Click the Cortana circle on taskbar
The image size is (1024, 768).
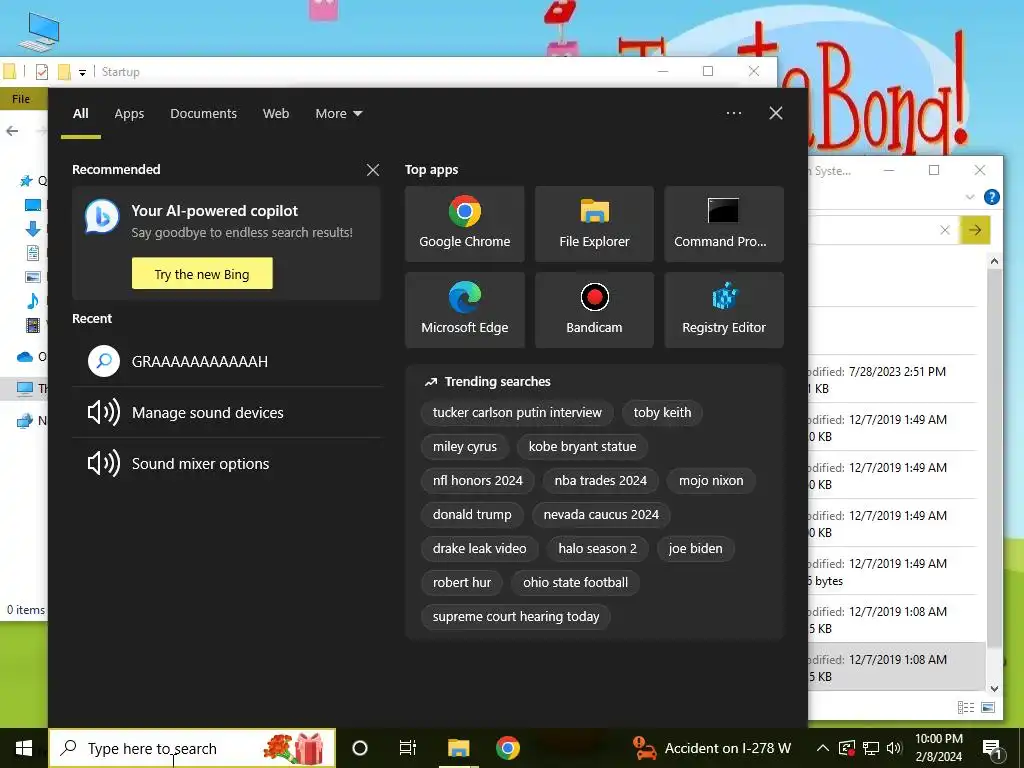360,748
